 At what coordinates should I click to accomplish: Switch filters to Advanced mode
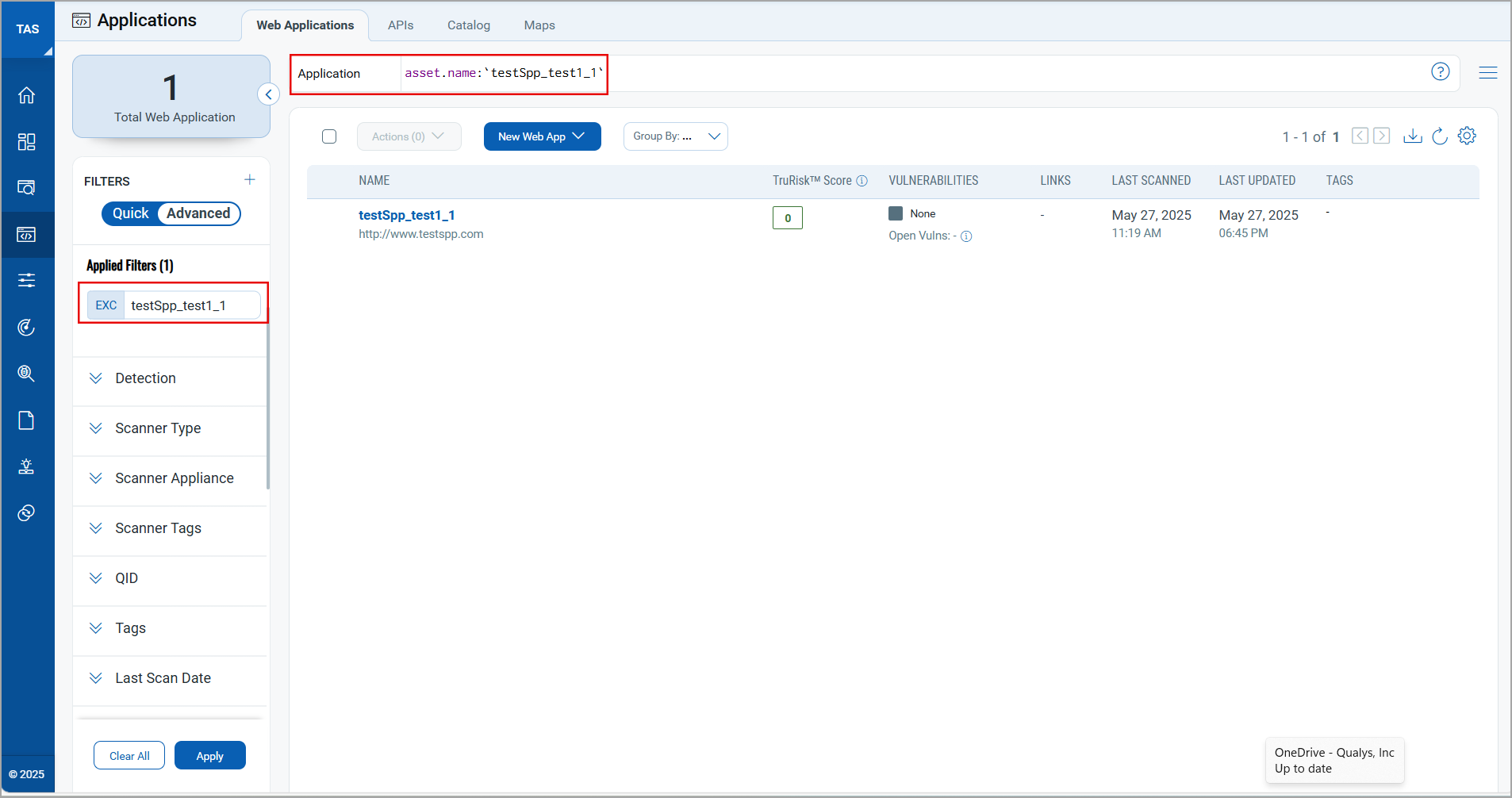pyautogui.click(x=198, y=213)
